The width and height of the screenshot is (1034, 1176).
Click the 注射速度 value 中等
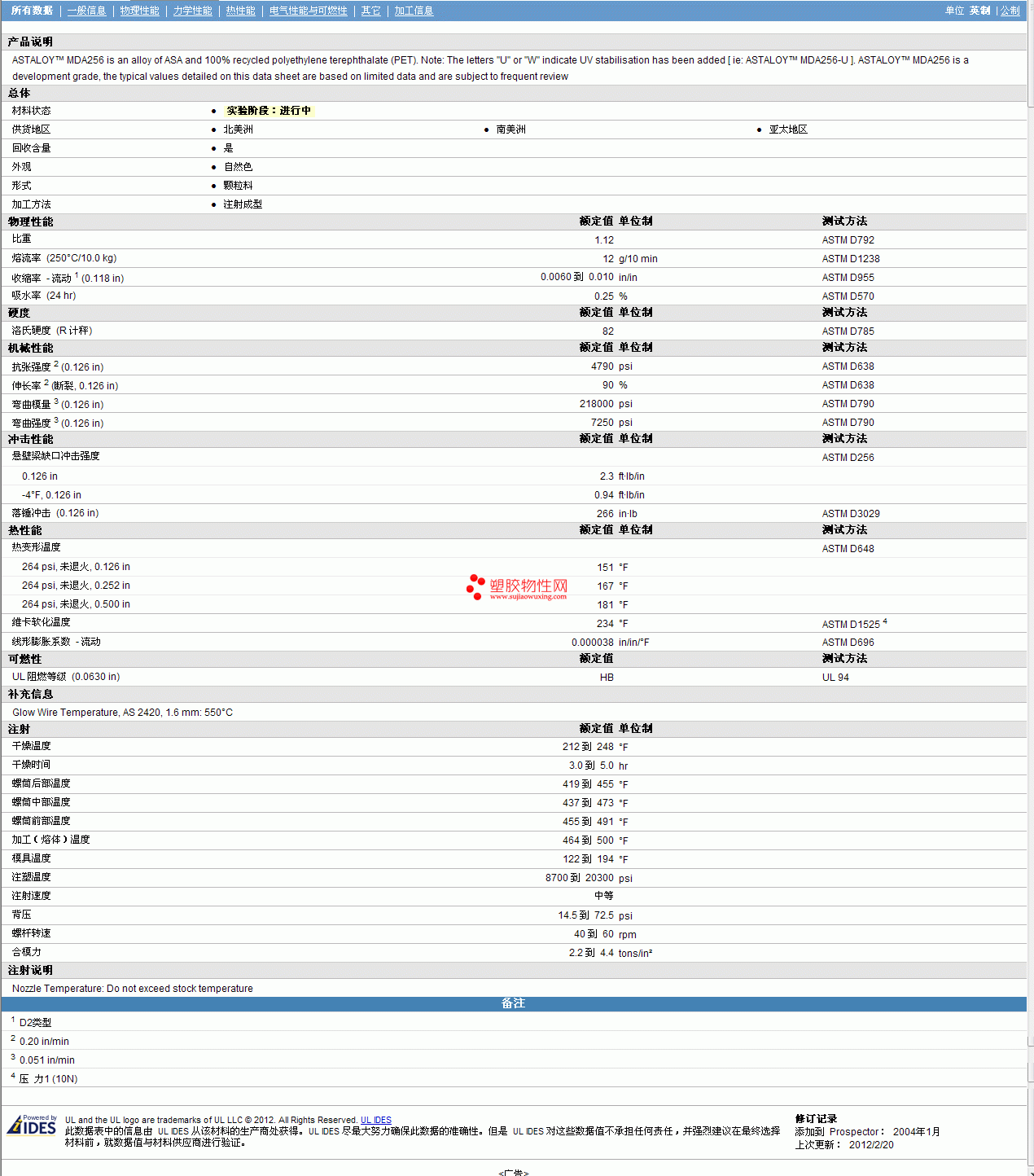[x=604, y=896]
